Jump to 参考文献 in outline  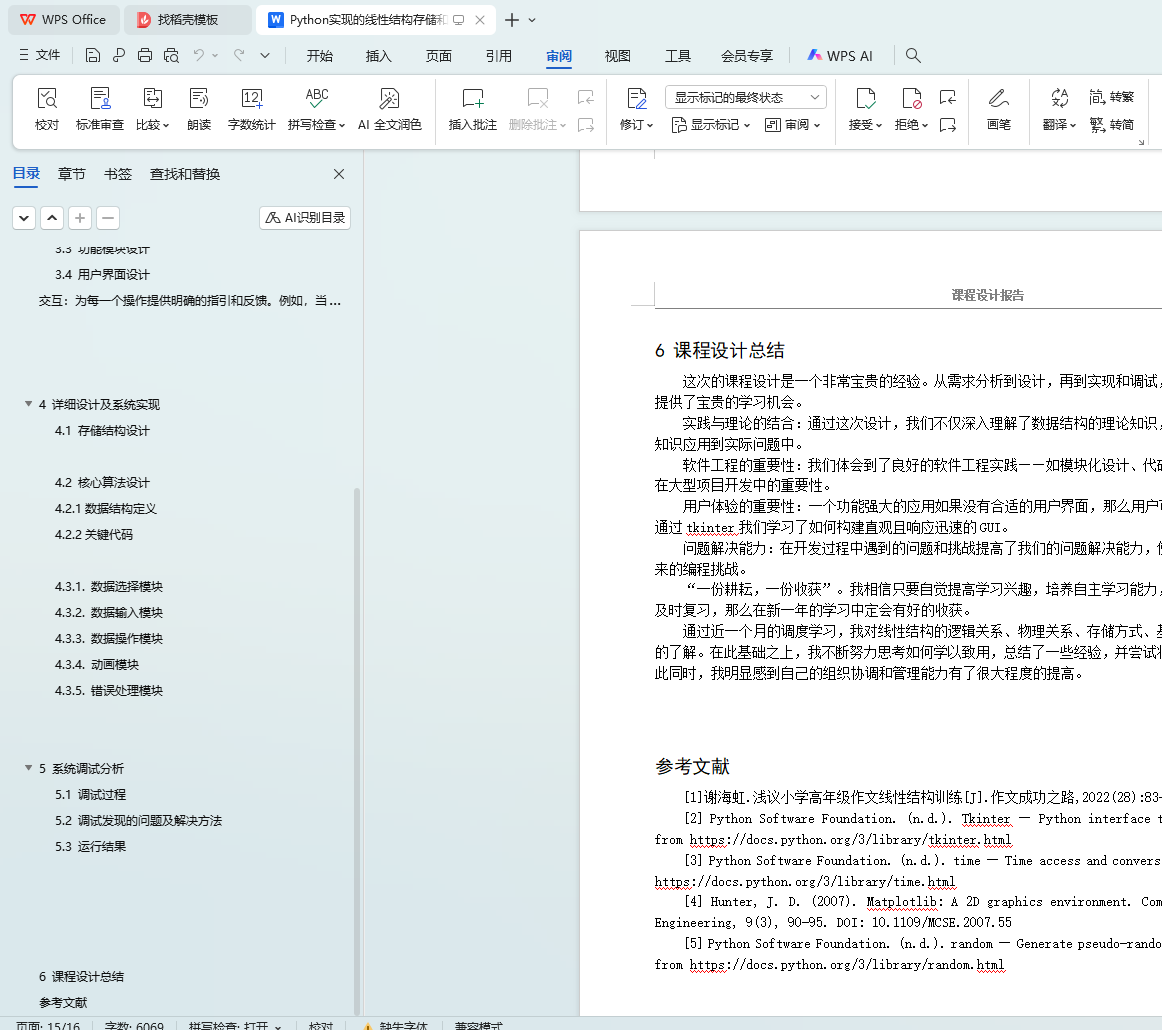coord(63,1003)
